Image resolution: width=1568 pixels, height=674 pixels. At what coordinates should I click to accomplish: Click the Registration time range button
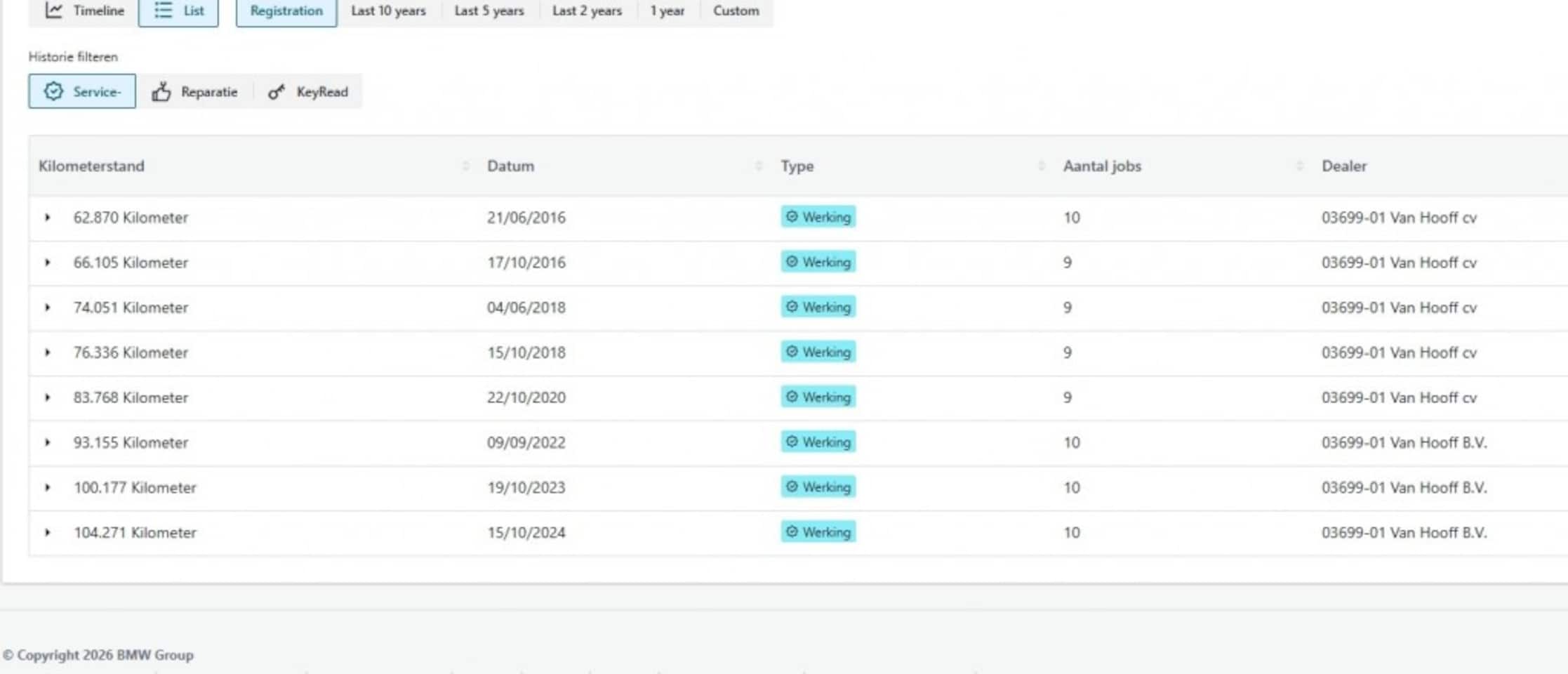(x=286, y=11)
